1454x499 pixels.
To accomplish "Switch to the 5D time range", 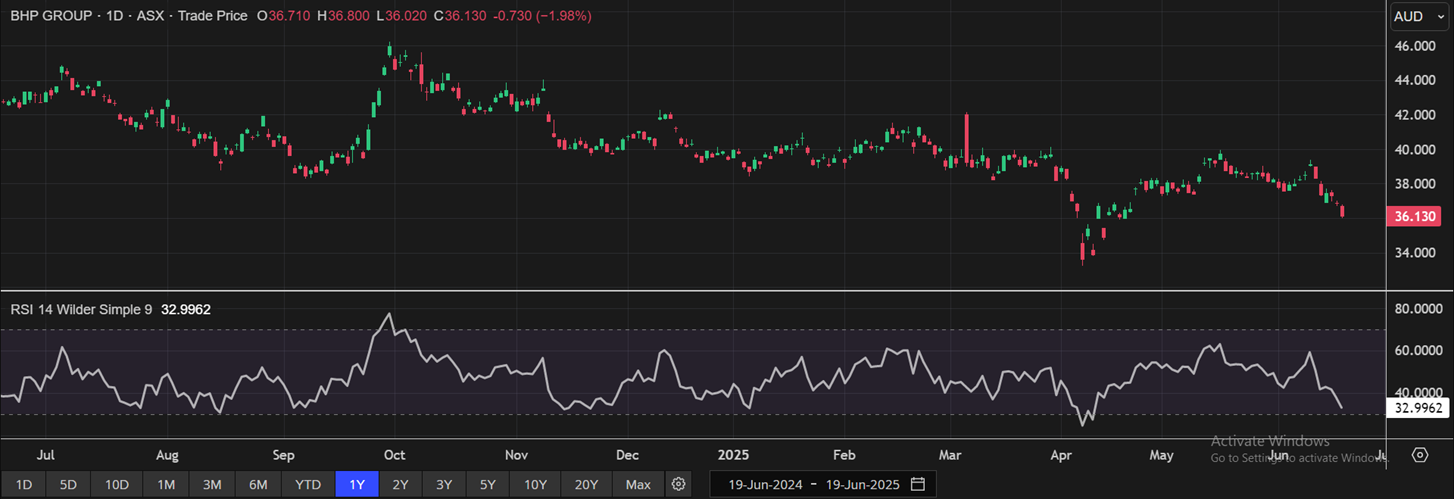I will click(68, 485).
